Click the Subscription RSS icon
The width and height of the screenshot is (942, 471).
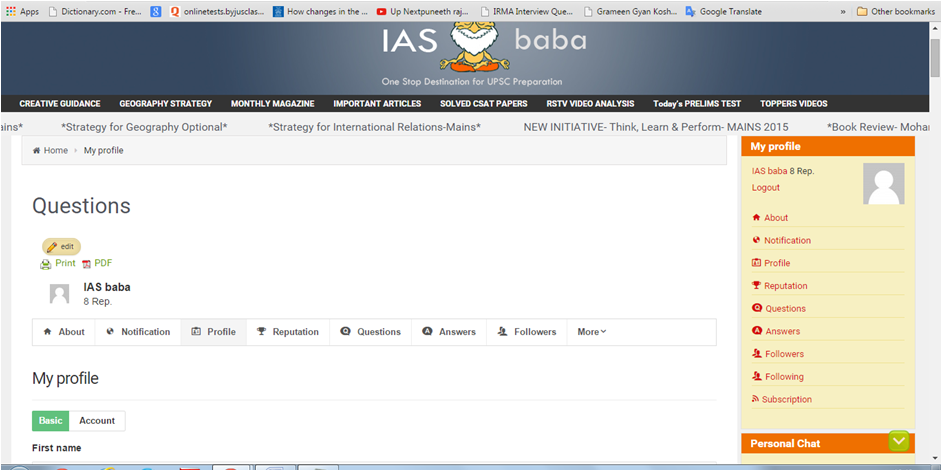coord(756,399)
